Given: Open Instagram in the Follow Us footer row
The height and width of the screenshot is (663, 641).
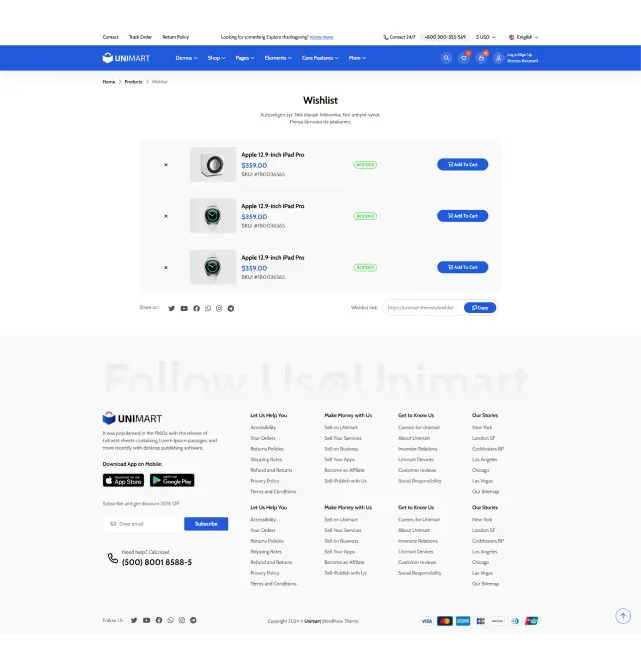Looking at the screenshot, I should coord(182,620).
